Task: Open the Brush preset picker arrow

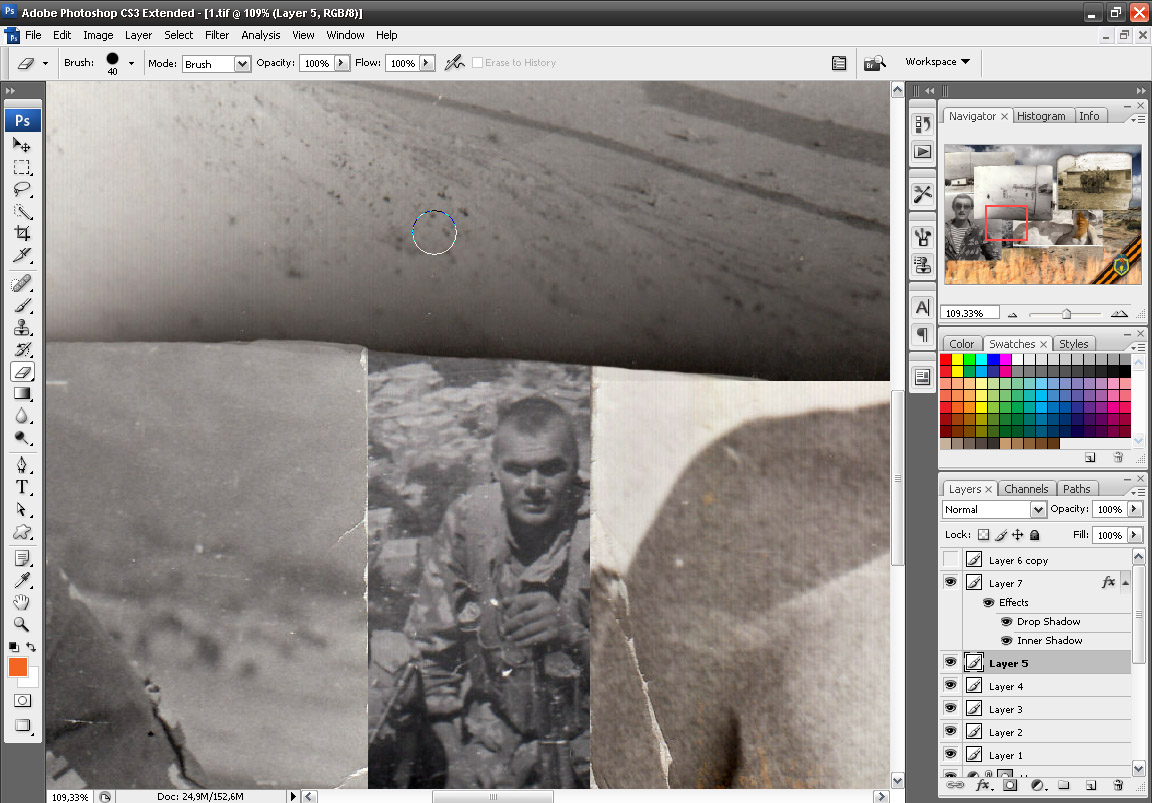Action: click(132, 63)
